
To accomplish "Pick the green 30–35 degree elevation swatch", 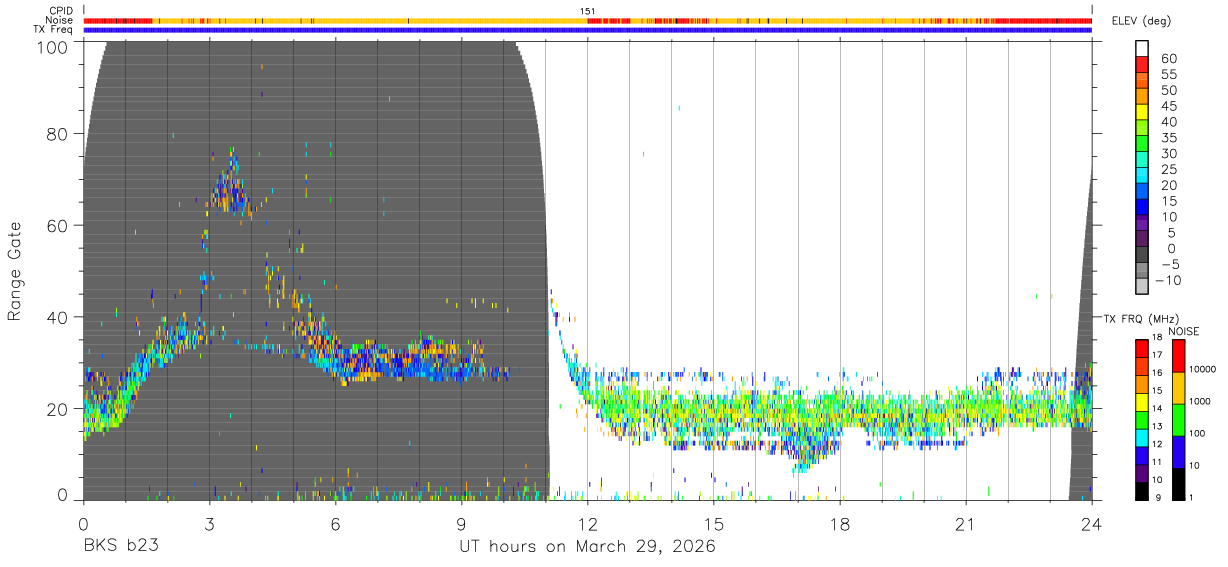I will click(x=1142, y=145).
